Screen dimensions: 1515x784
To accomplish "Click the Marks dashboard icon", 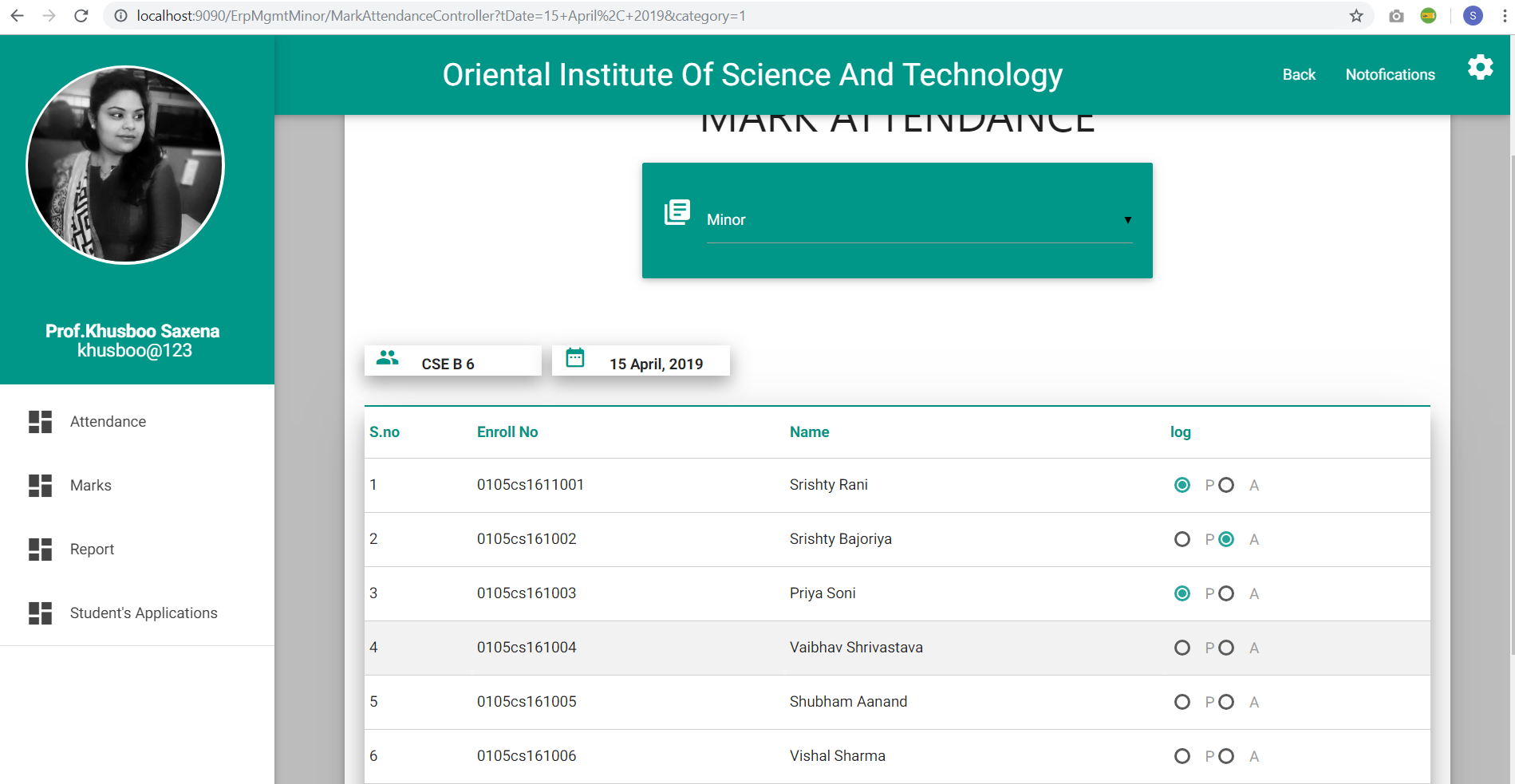I will coord(40,485).
